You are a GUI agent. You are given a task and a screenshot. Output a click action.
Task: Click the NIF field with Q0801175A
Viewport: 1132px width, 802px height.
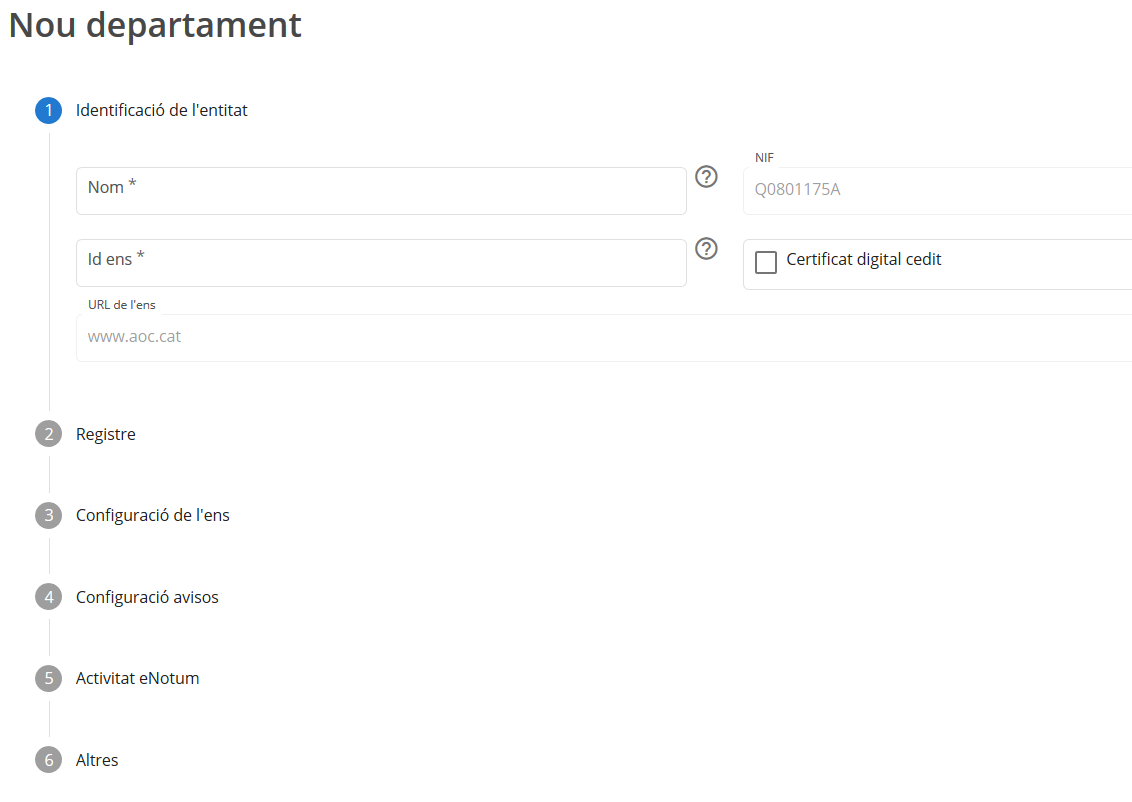[938, 191]
